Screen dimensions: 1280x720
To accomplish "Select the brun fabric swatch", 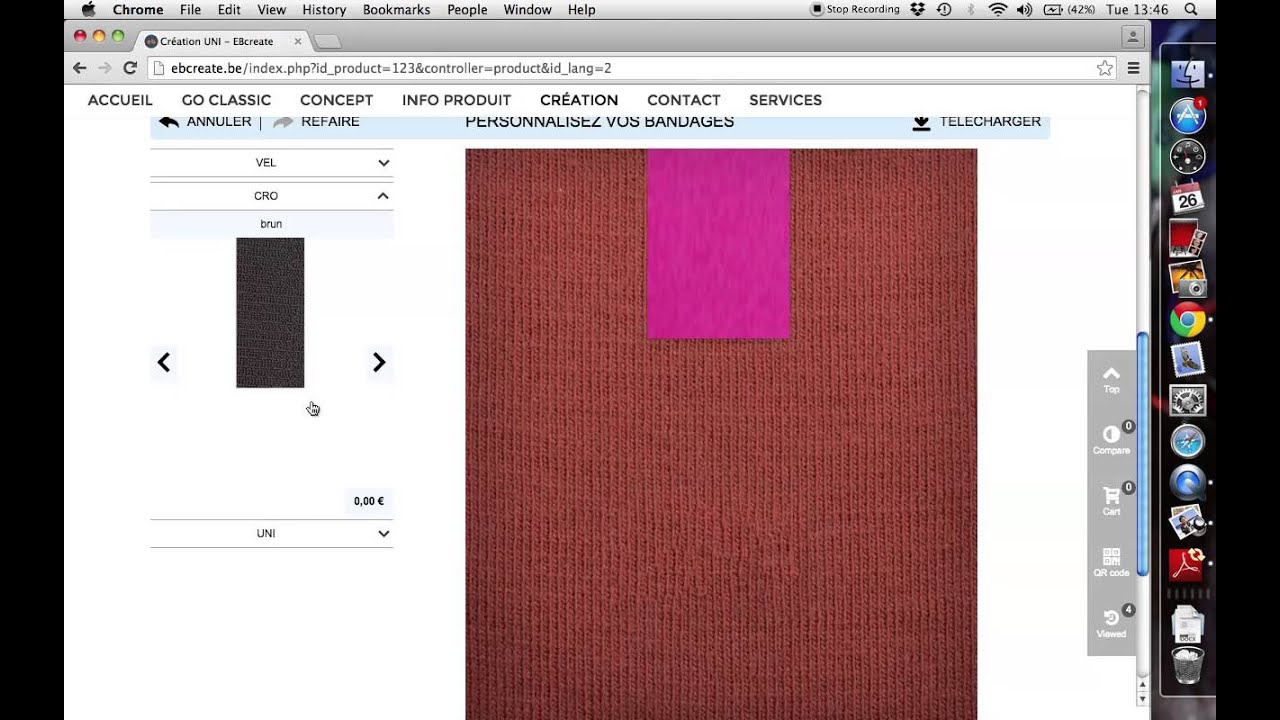I will [x=270, y=313].
